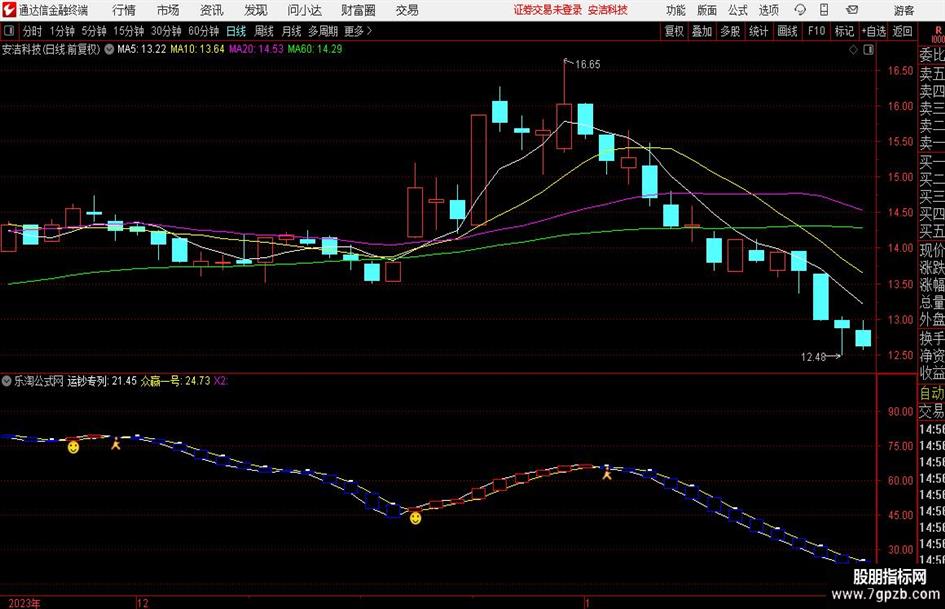Click the 叠加 overlay button
This screenshot has height=609, width=945.
pos(702,31)
